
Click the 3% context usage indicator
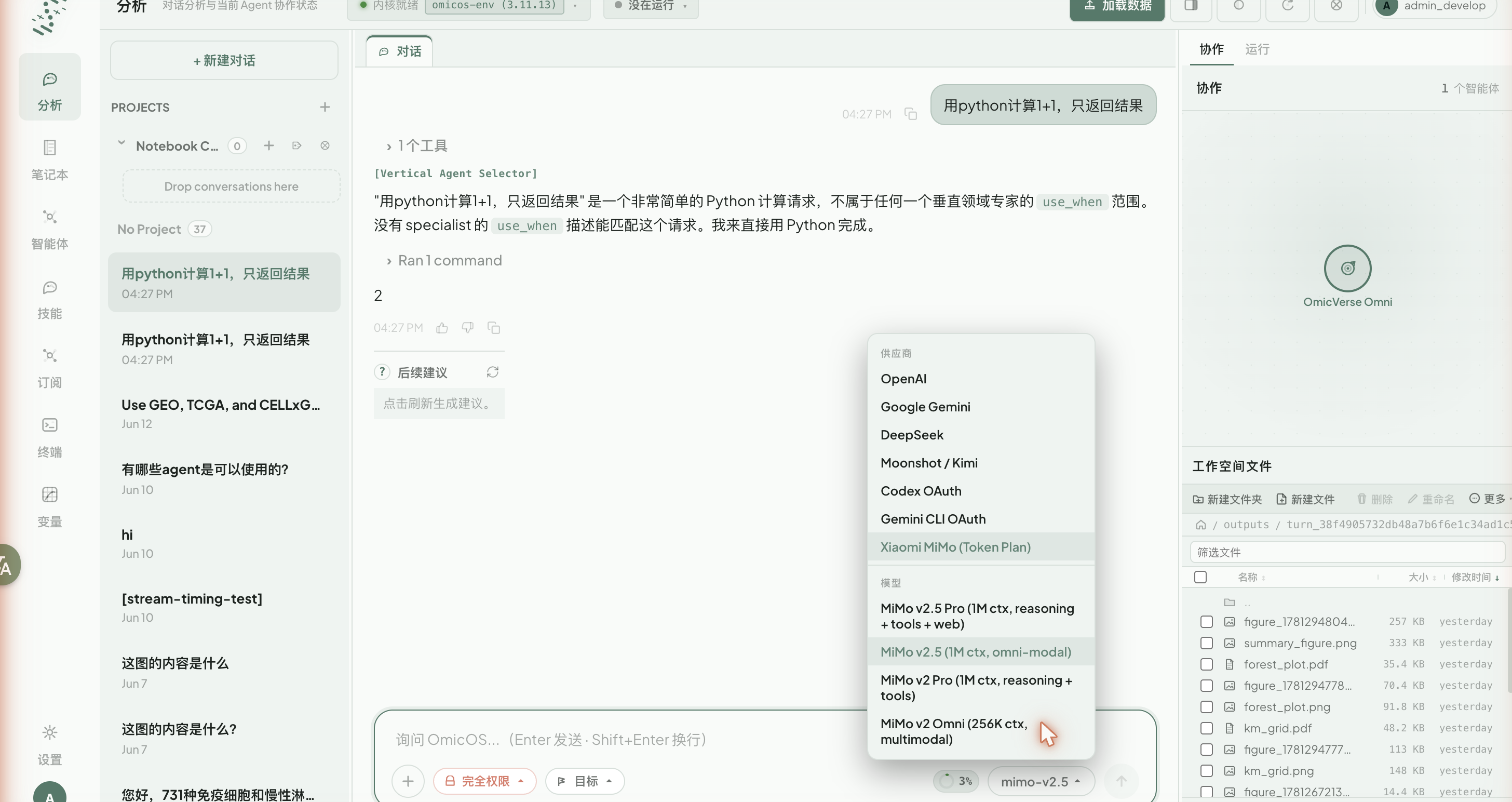point(956,781)
